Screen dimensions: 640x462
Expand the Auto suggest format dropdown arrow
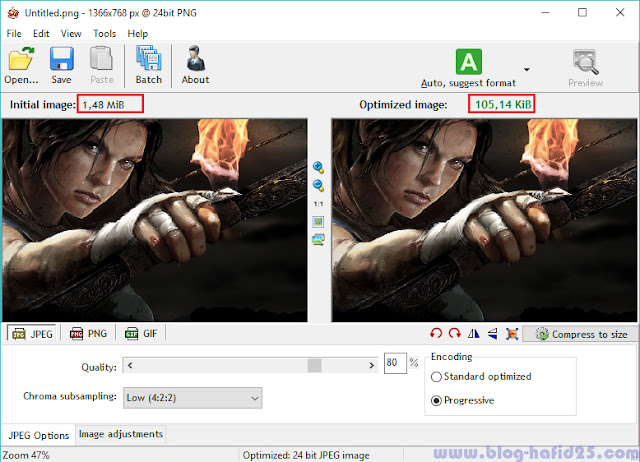tap(527, 69)
